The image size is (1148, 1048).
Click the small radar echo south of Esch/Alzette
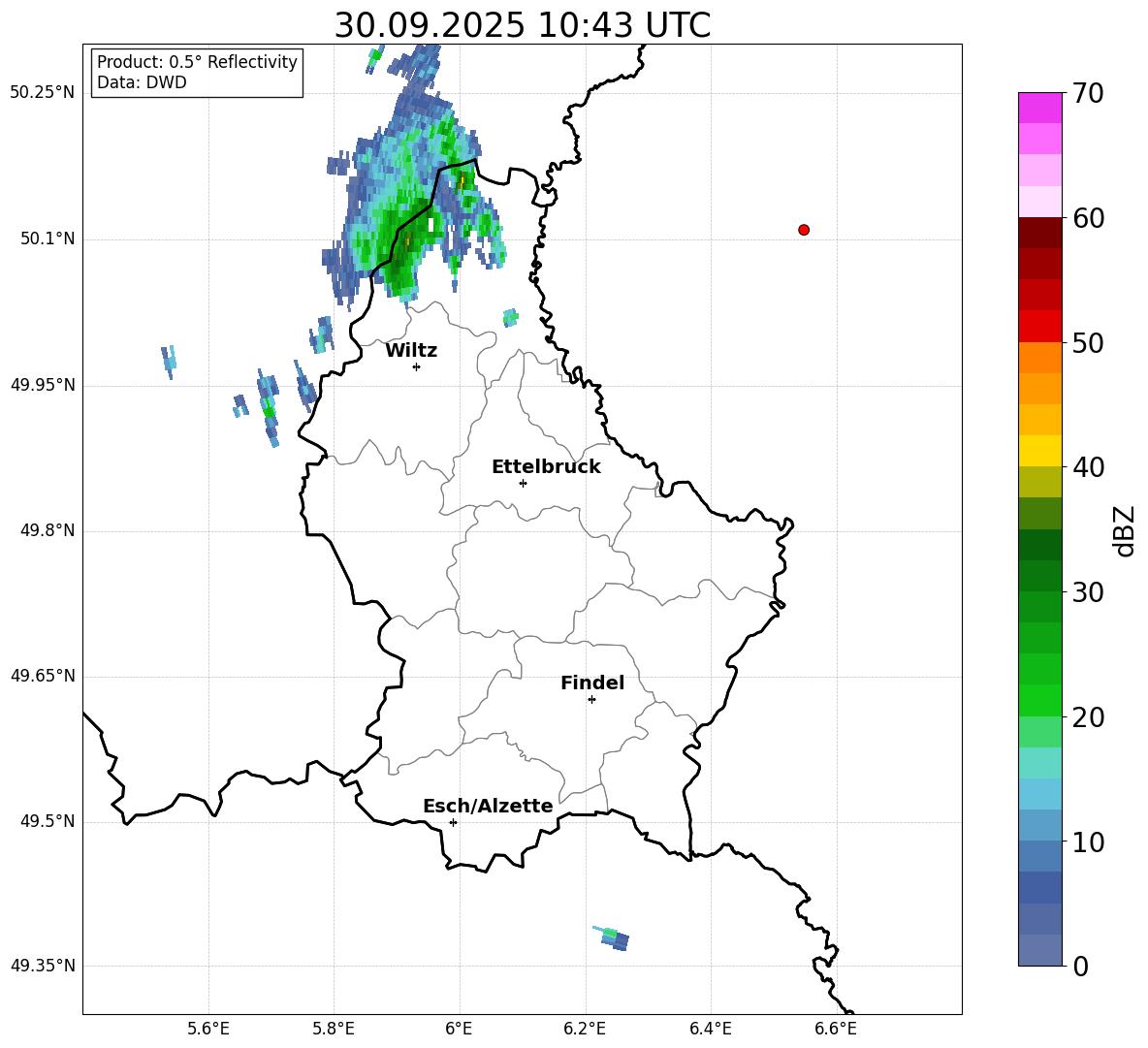pyautogui.click(x=612, y=937)
